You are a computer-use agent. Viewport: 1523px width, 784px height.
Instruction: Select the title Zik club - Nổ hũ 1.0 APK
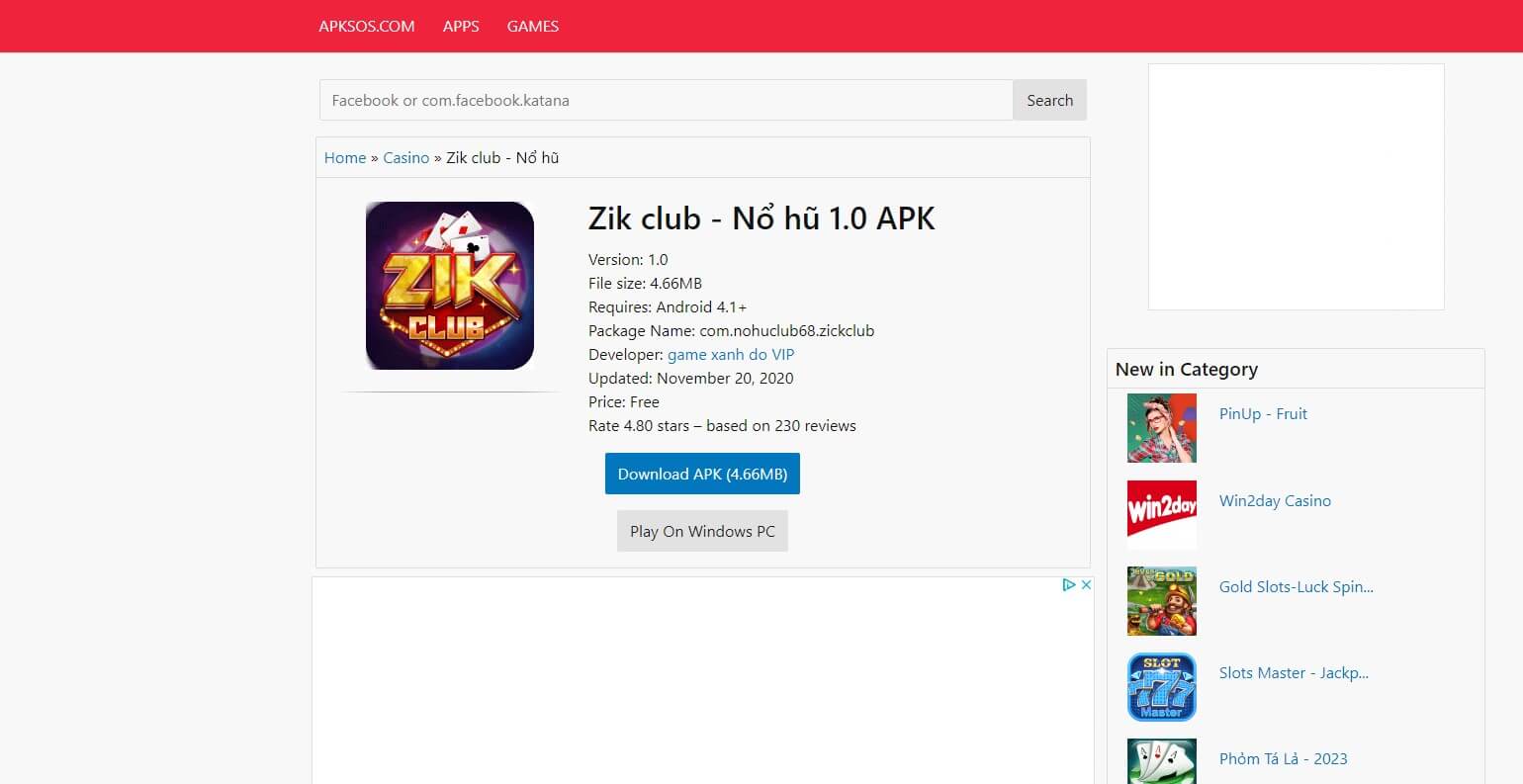point(761,218)
